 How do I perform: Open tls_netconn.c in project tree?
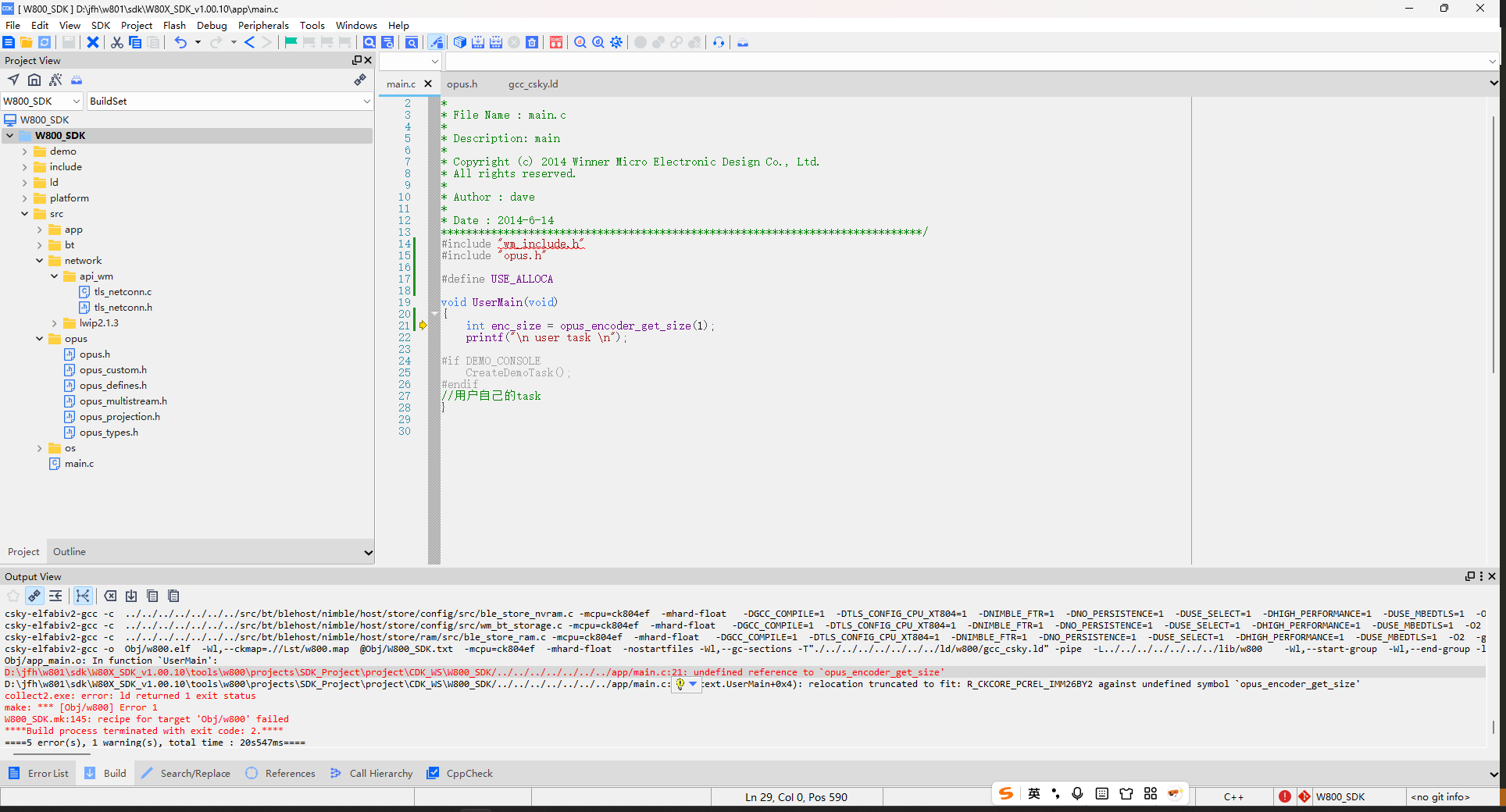point(123,292)
